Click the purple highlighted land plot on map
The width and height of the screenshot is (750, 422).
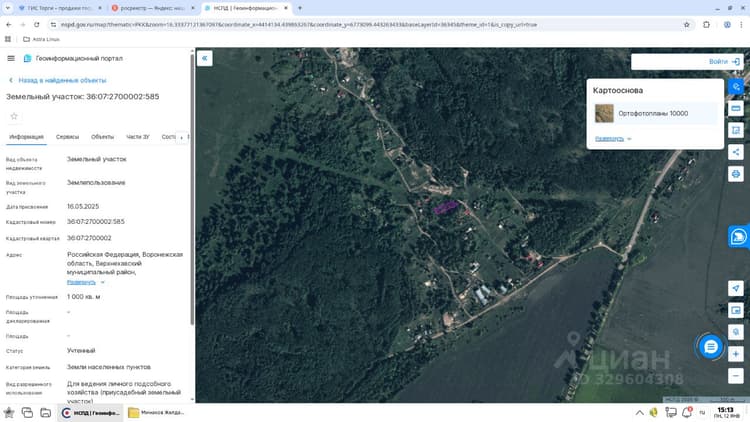click(445, 208)
